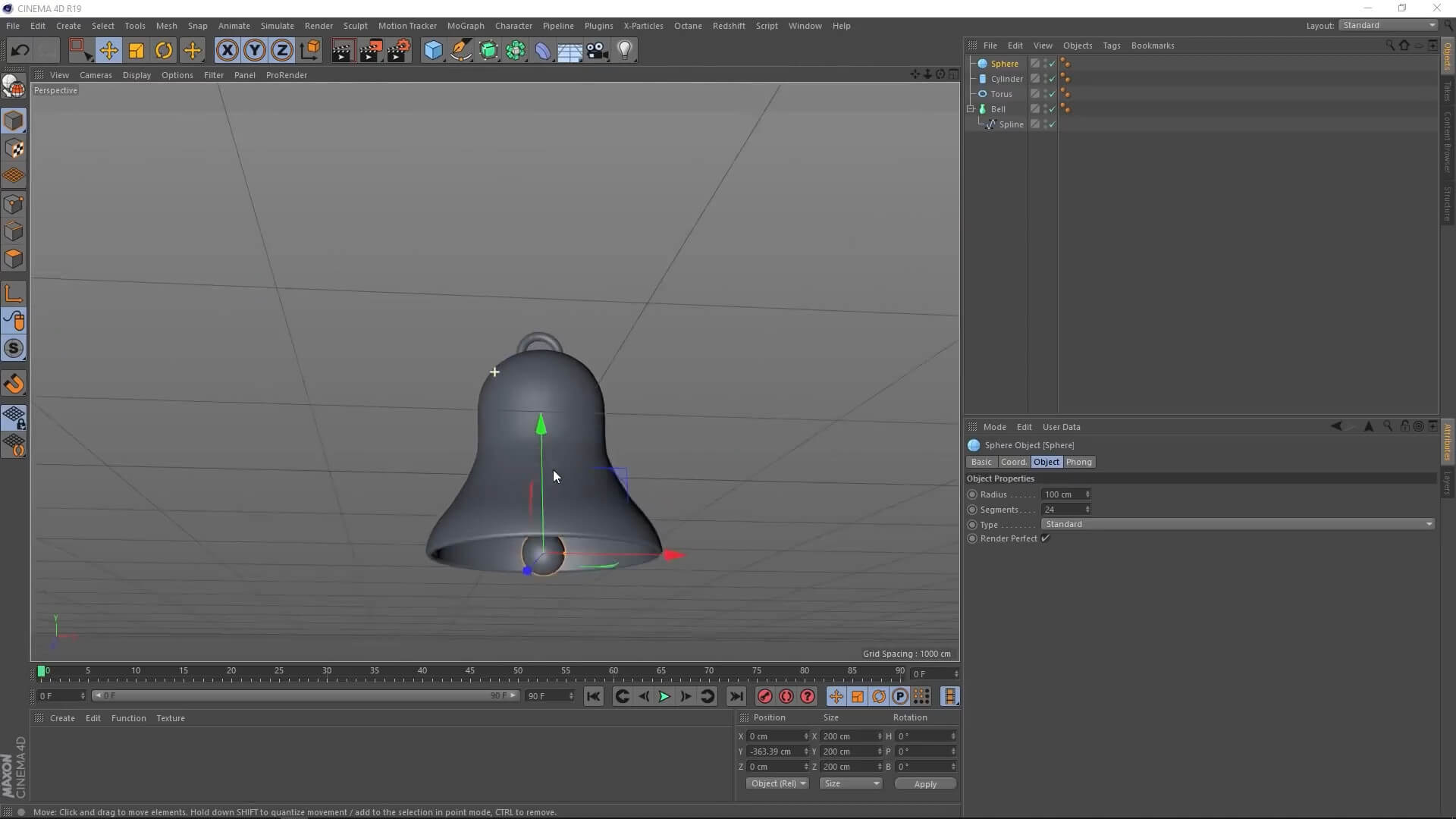Select the Scale tool icon
Image resolution: width=1456 pixels, height=819 pixels.
coord(136,51)
